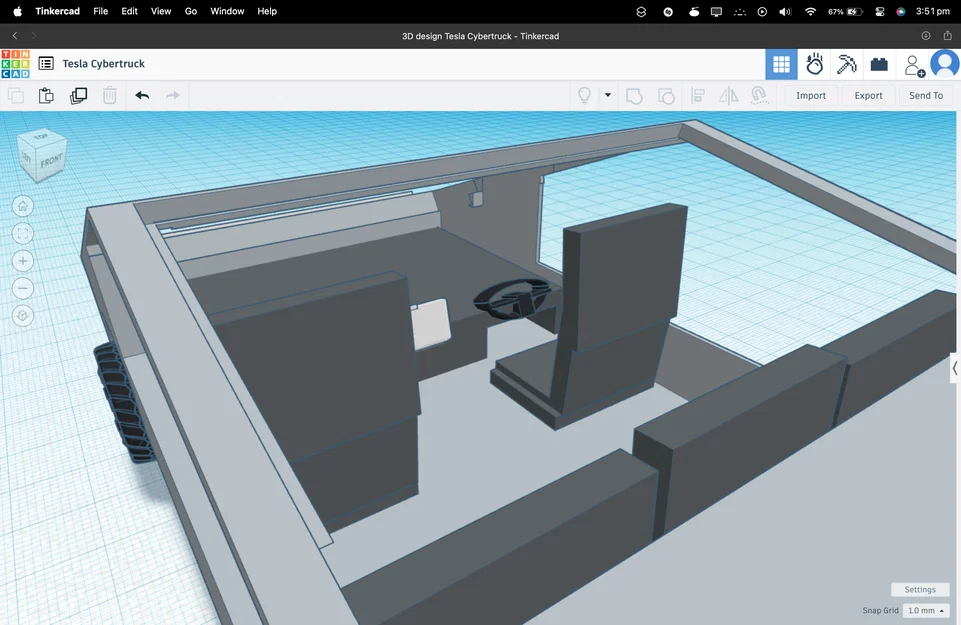Image resolution: width=961 pixels, height=625 pixels.
Task: Redo the last action
Action: [x=173, y=96]
